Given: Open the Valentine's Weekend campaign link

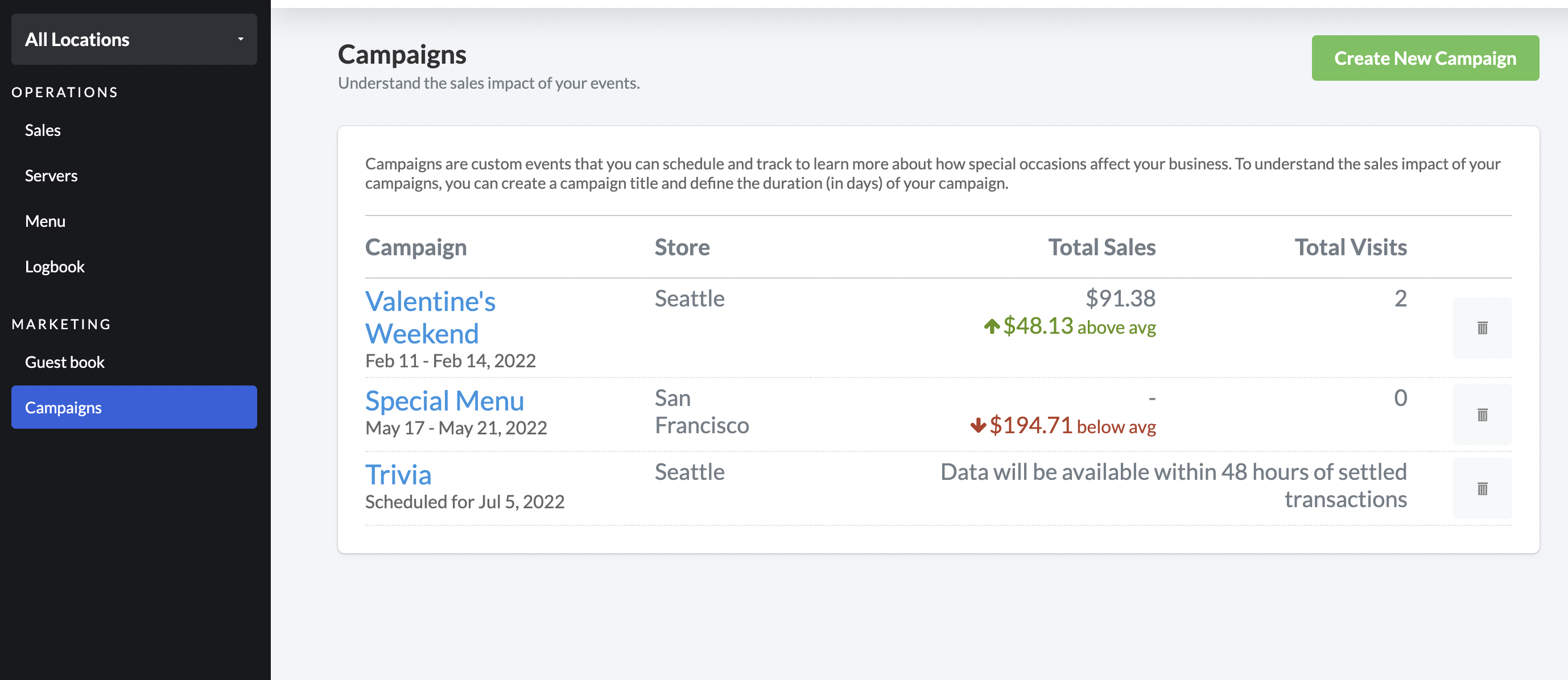Looking at the screenshot, I should pos(430,317).
